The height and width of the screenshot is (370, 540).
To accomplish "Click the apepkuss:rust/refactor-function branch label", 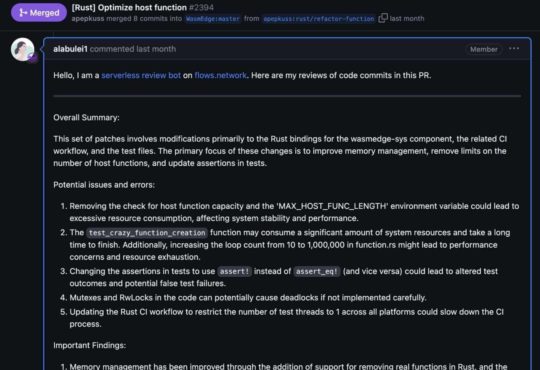I will click(x=319, y=19).
